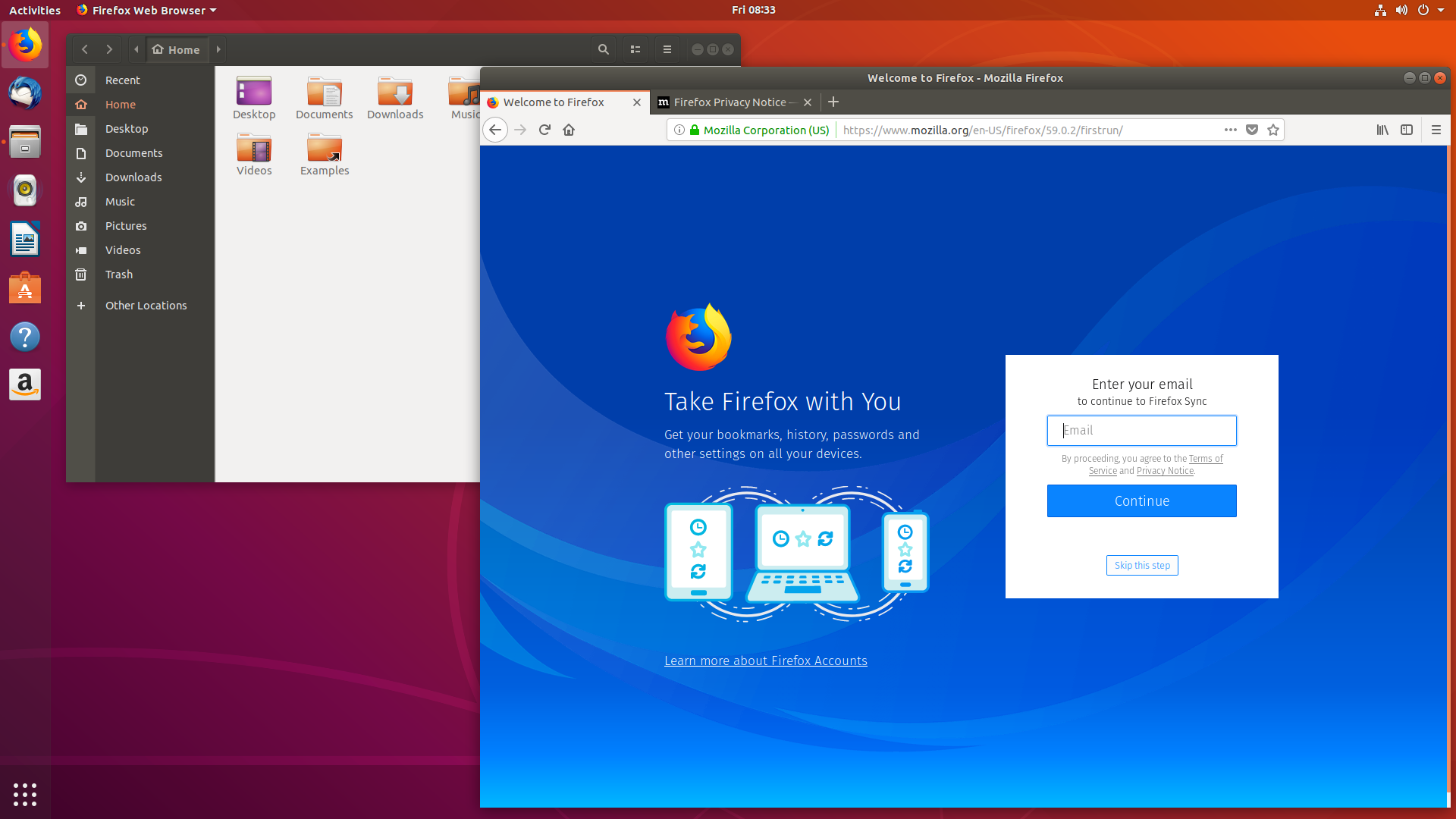Select Desktop in Files sidebar

pyautogui.click(x=140, y=129)
